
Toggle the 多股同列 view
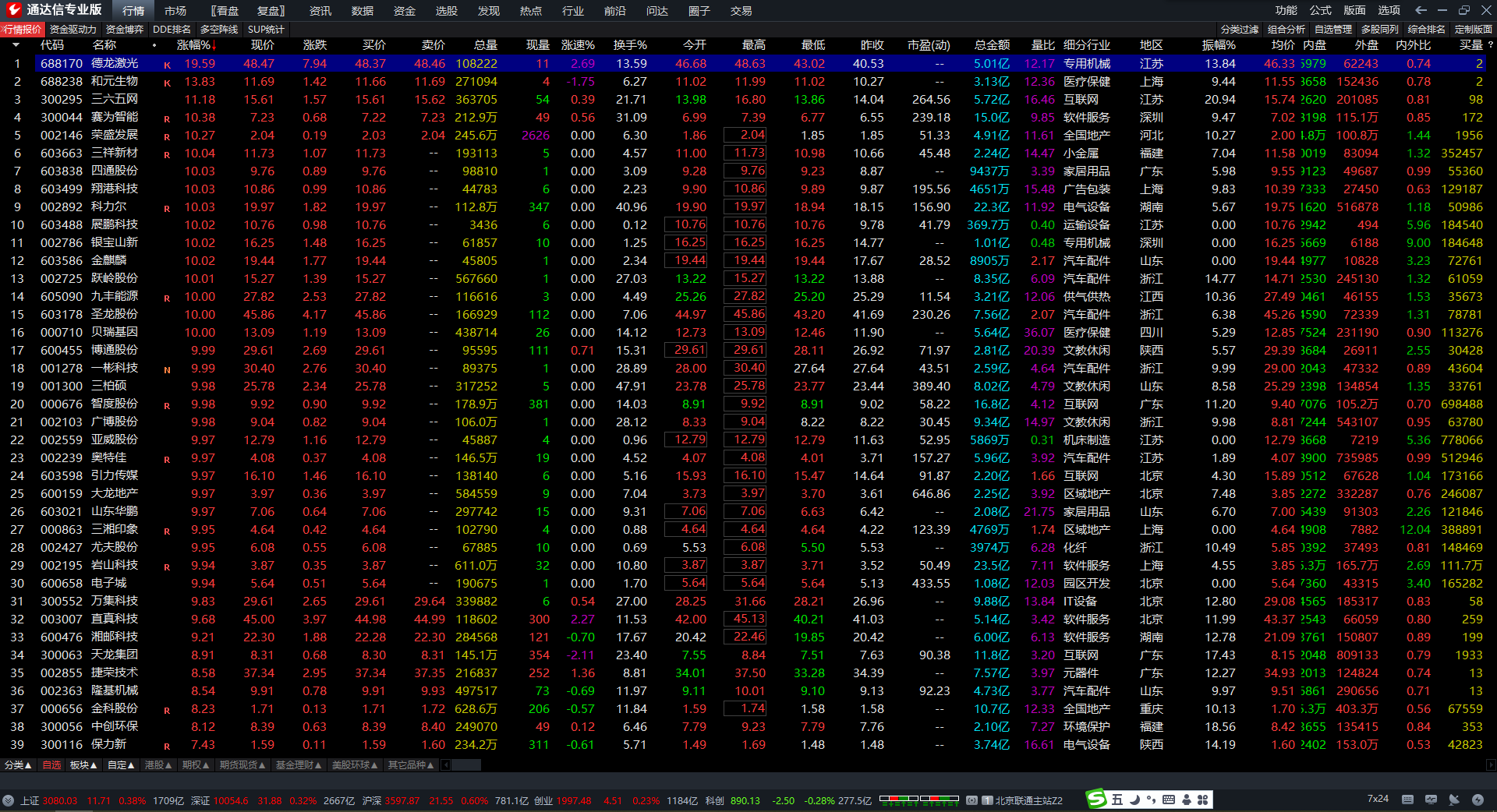(1379, 29)
